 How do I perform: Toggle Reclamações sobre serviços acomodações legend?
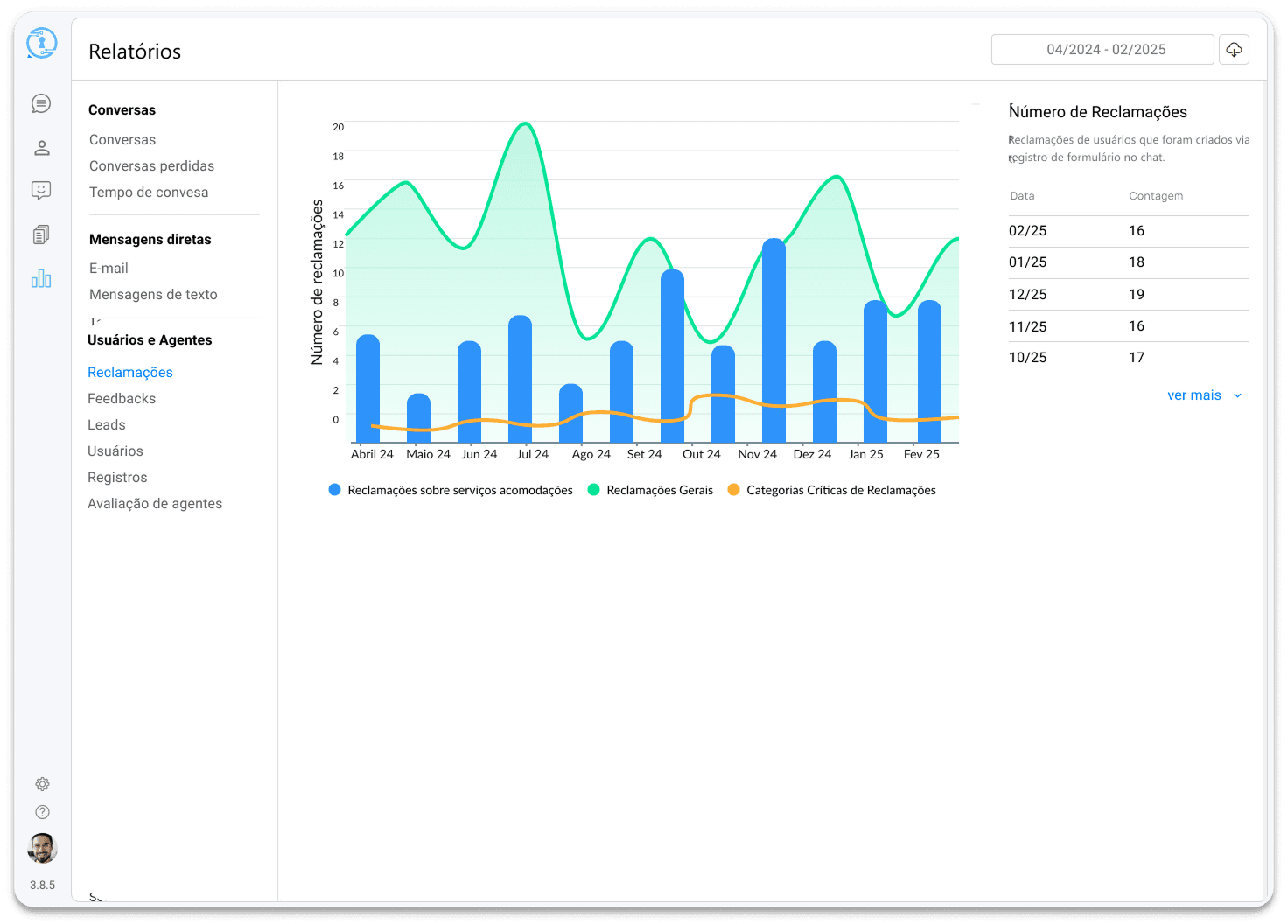(451, 490)
